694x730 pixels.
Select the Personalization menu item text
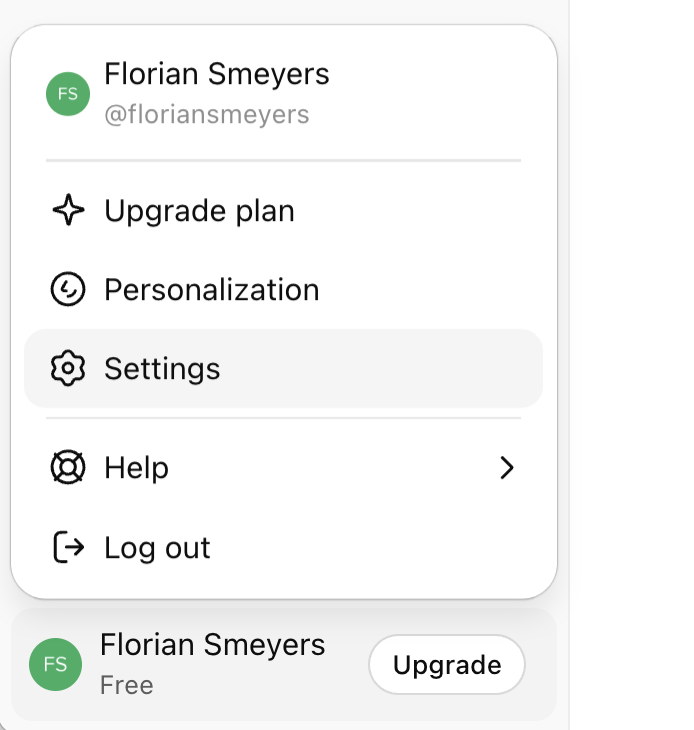pos(211,290)
